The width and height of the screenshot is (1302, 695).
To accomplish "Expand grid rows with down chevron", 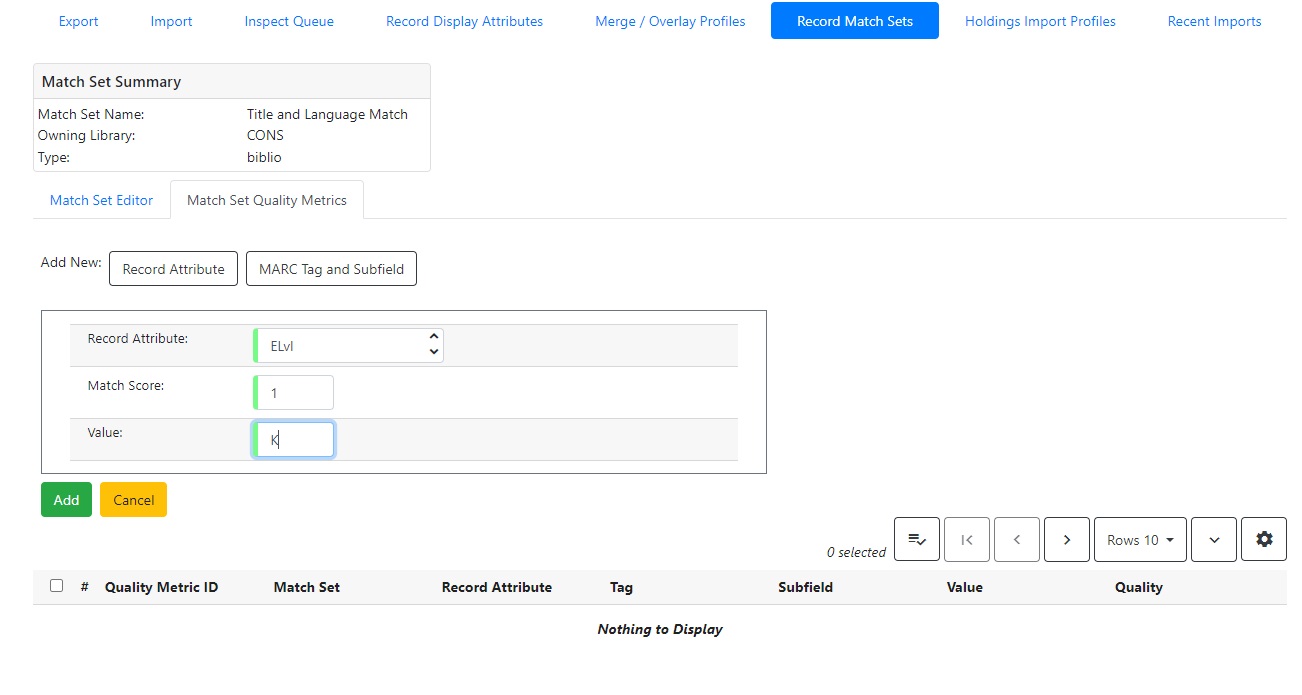I will point(1214,539).
